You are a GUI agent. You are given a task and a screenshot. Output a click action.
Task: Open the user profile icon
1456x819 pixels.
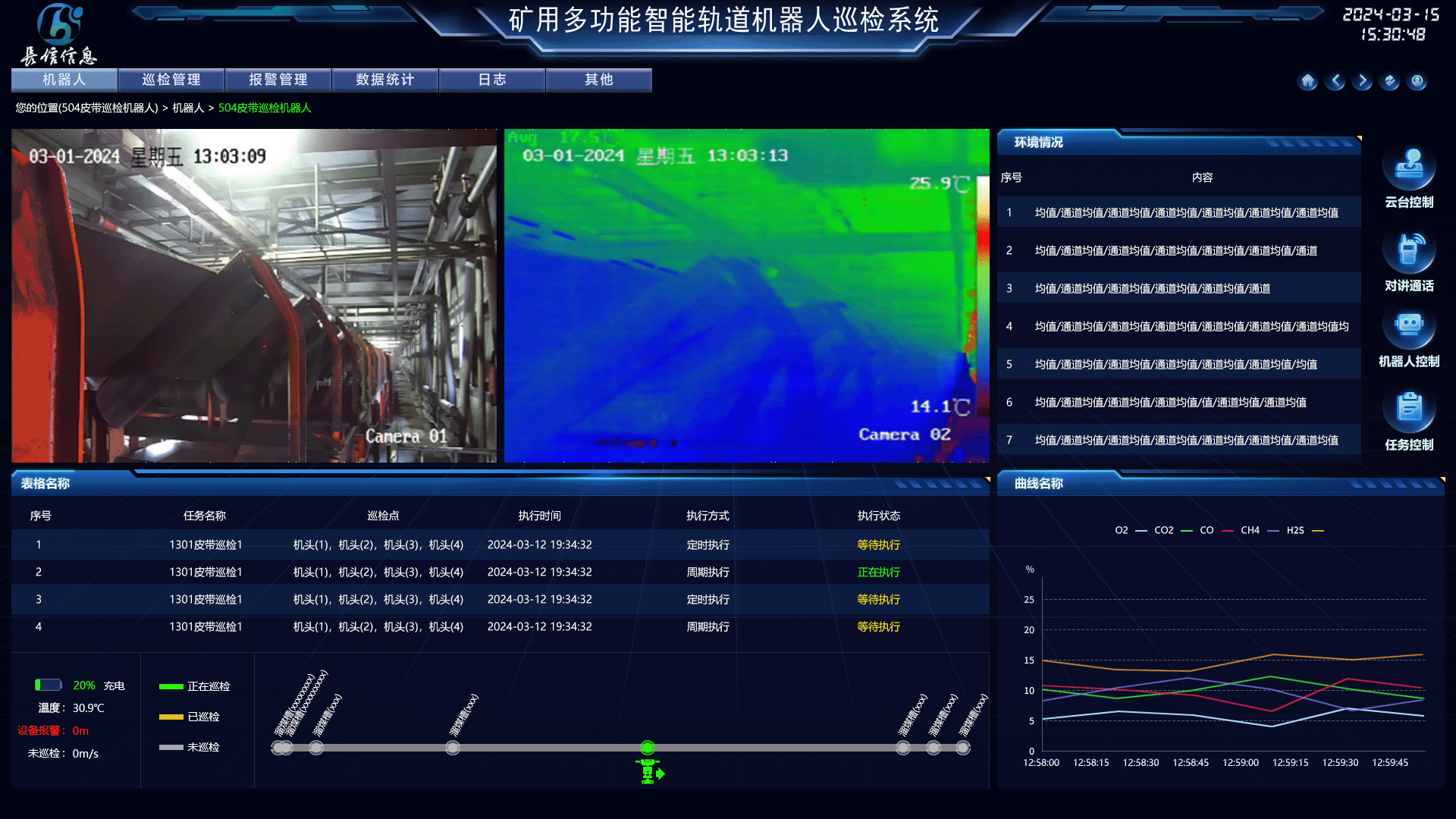tap(1417, 81)
